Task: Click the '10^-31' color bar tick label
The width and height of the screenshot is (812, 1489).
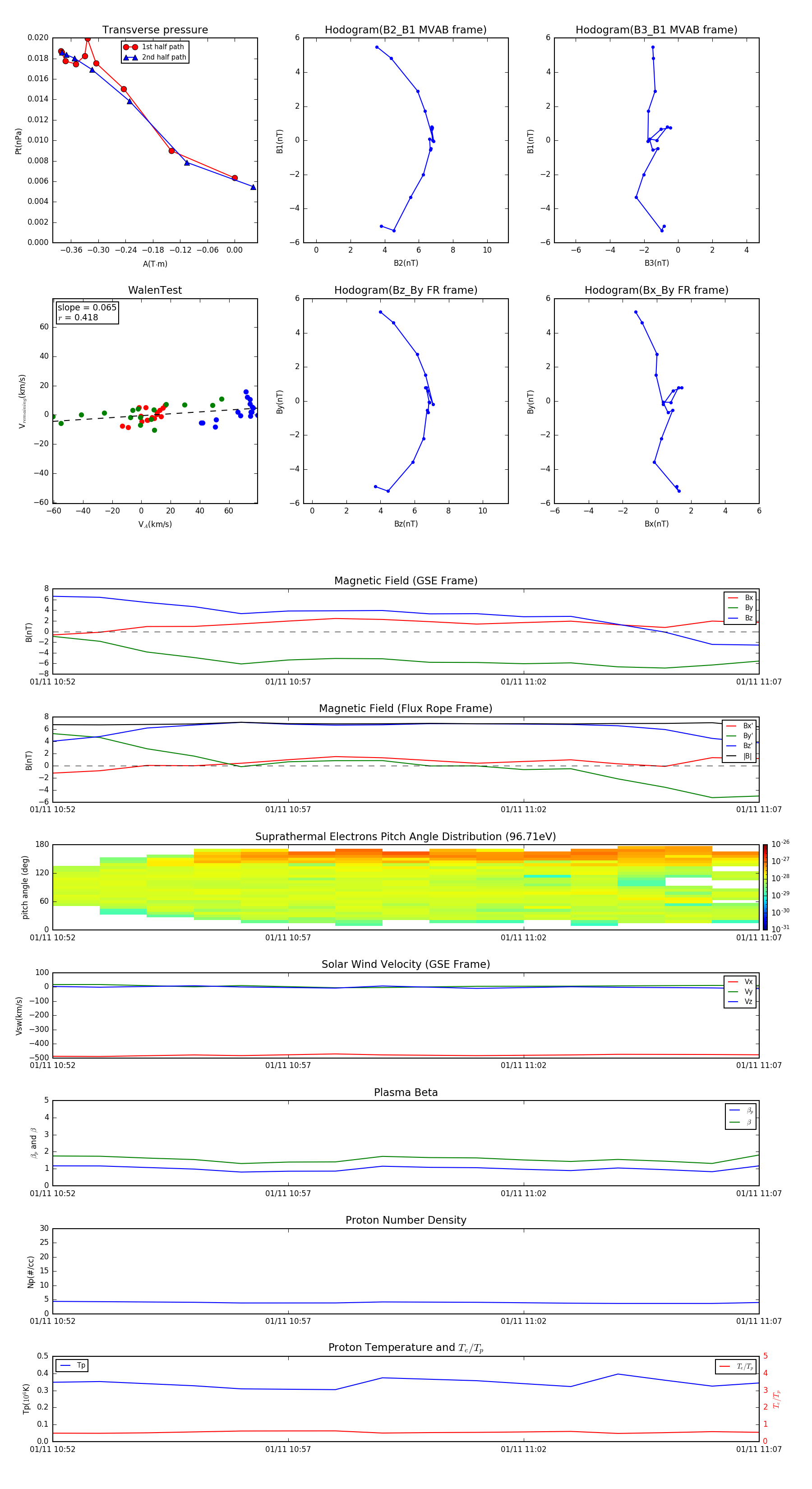Action: 781,929
